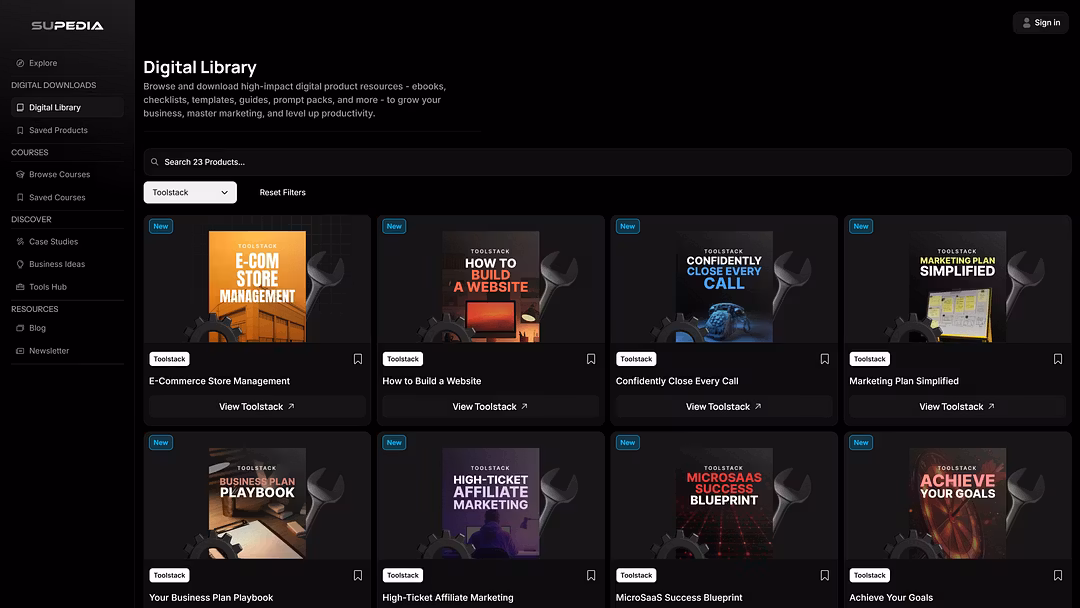Open 'MicroSaaS Success Blueprint' title
The width and height of the screenshot is (1080, 608).
pos(679,598)
